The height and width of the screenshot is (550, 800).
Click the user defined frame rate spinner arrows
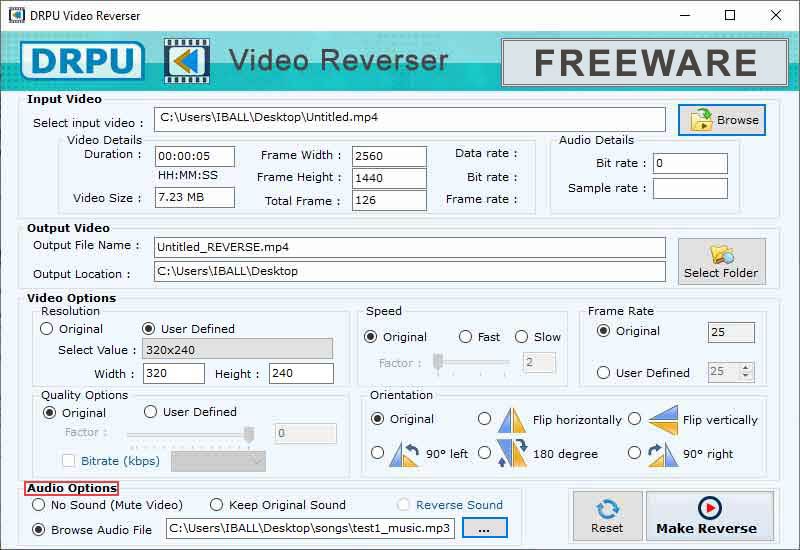[746, 371]
